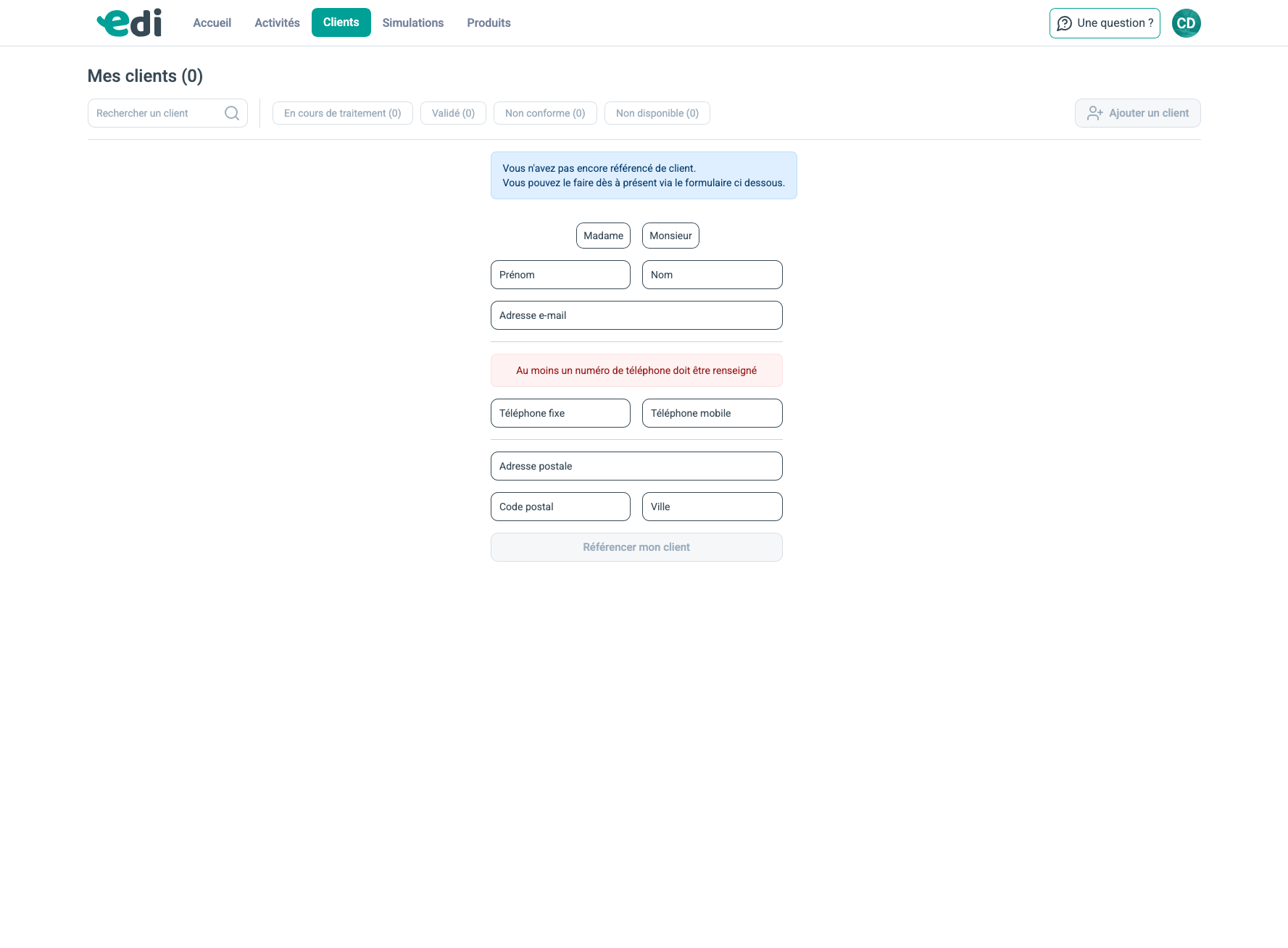The image size is (1288, 948).
Task: Click the search magnifier icon
Action: point(232,113)
